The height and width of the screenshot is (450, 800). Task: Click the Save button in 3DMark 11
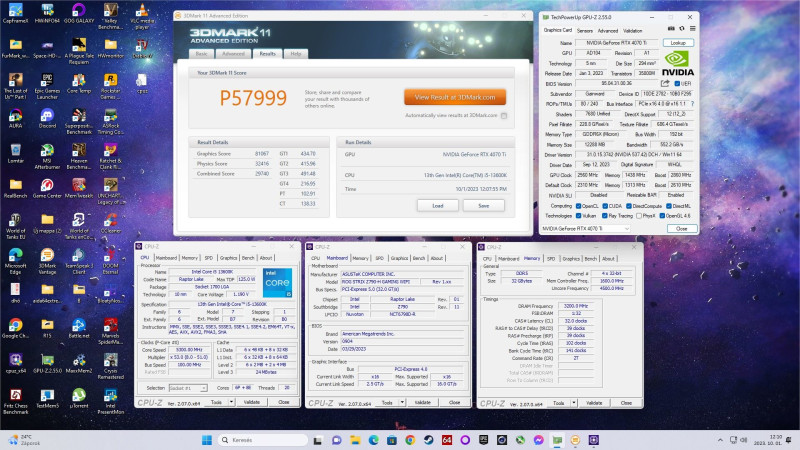[484, 206]
